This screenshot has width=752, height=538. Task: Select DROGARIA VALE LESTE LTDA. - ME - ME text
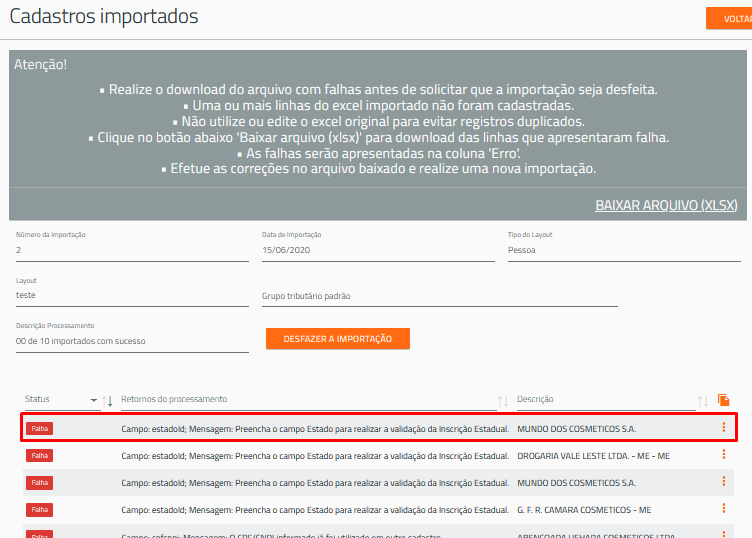tap(593, 456)
